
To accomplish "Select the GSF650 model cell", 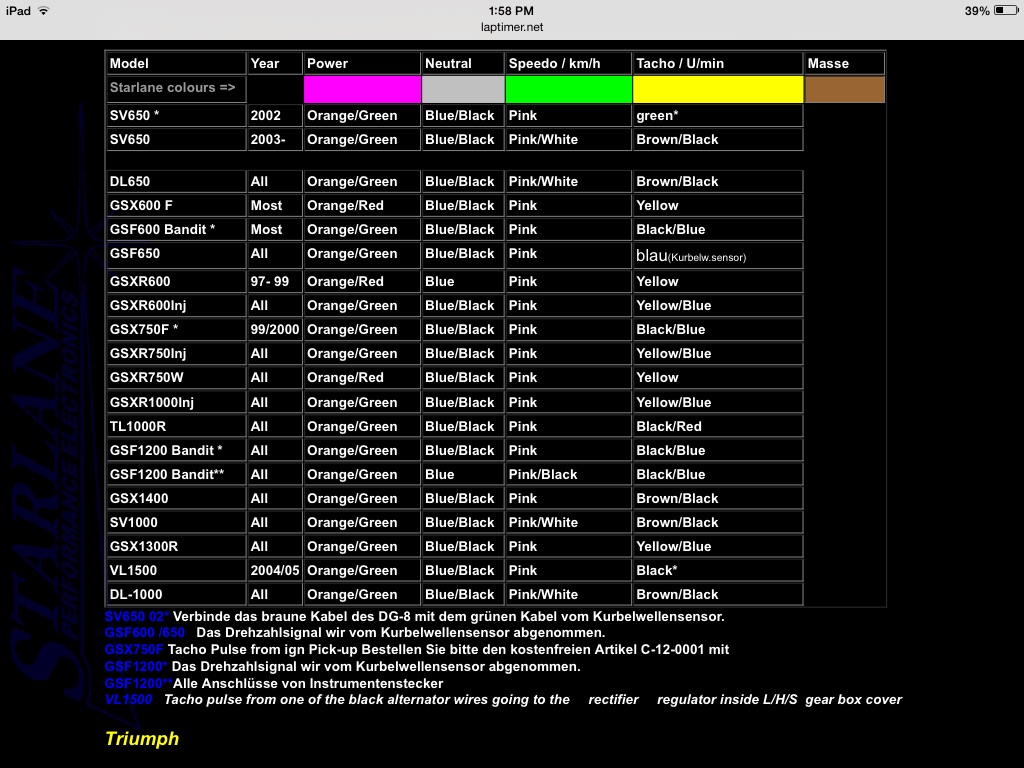I will [176, 255].
